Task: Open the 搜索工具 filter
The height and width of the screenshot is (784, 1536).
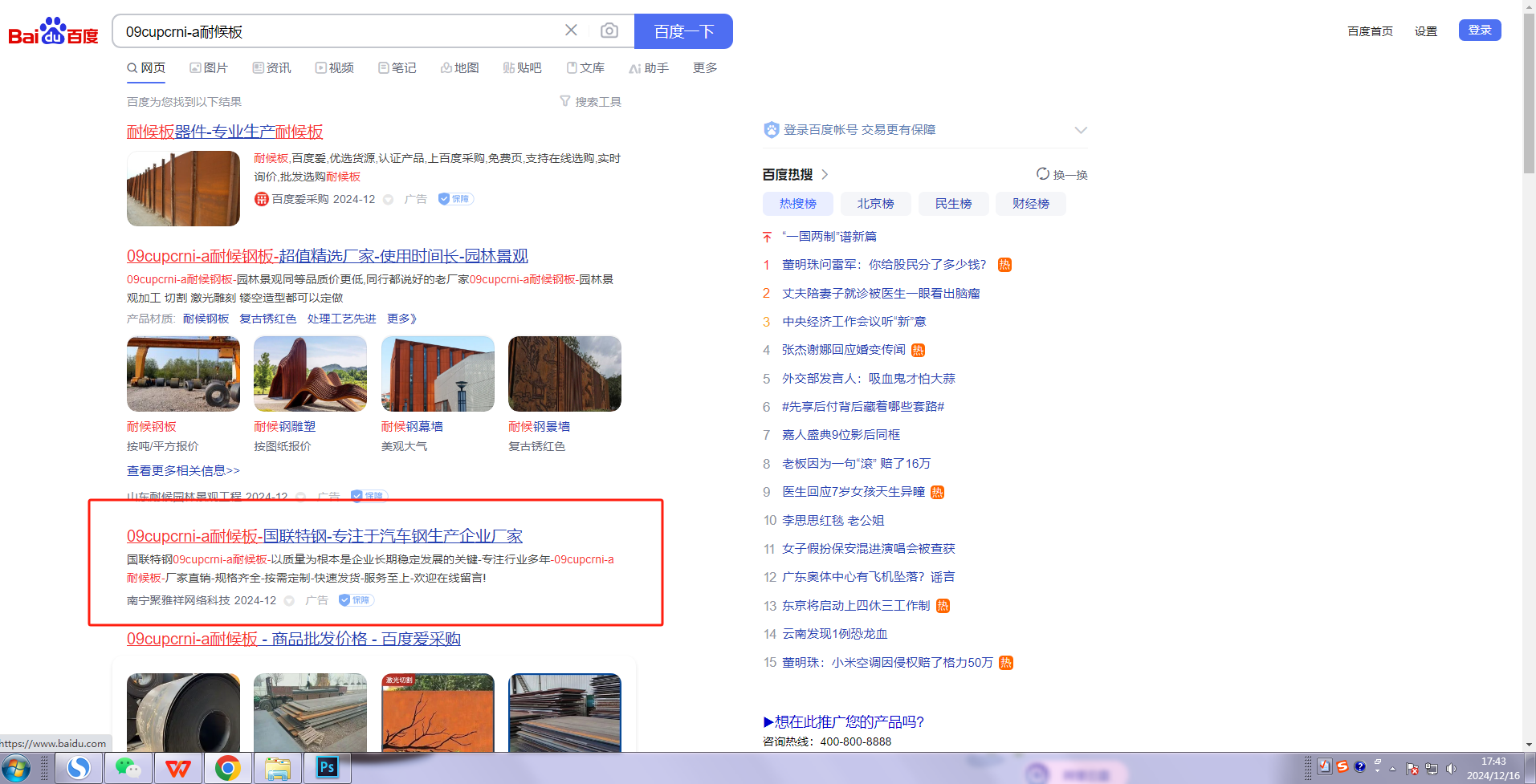Action: coord(591,102)
